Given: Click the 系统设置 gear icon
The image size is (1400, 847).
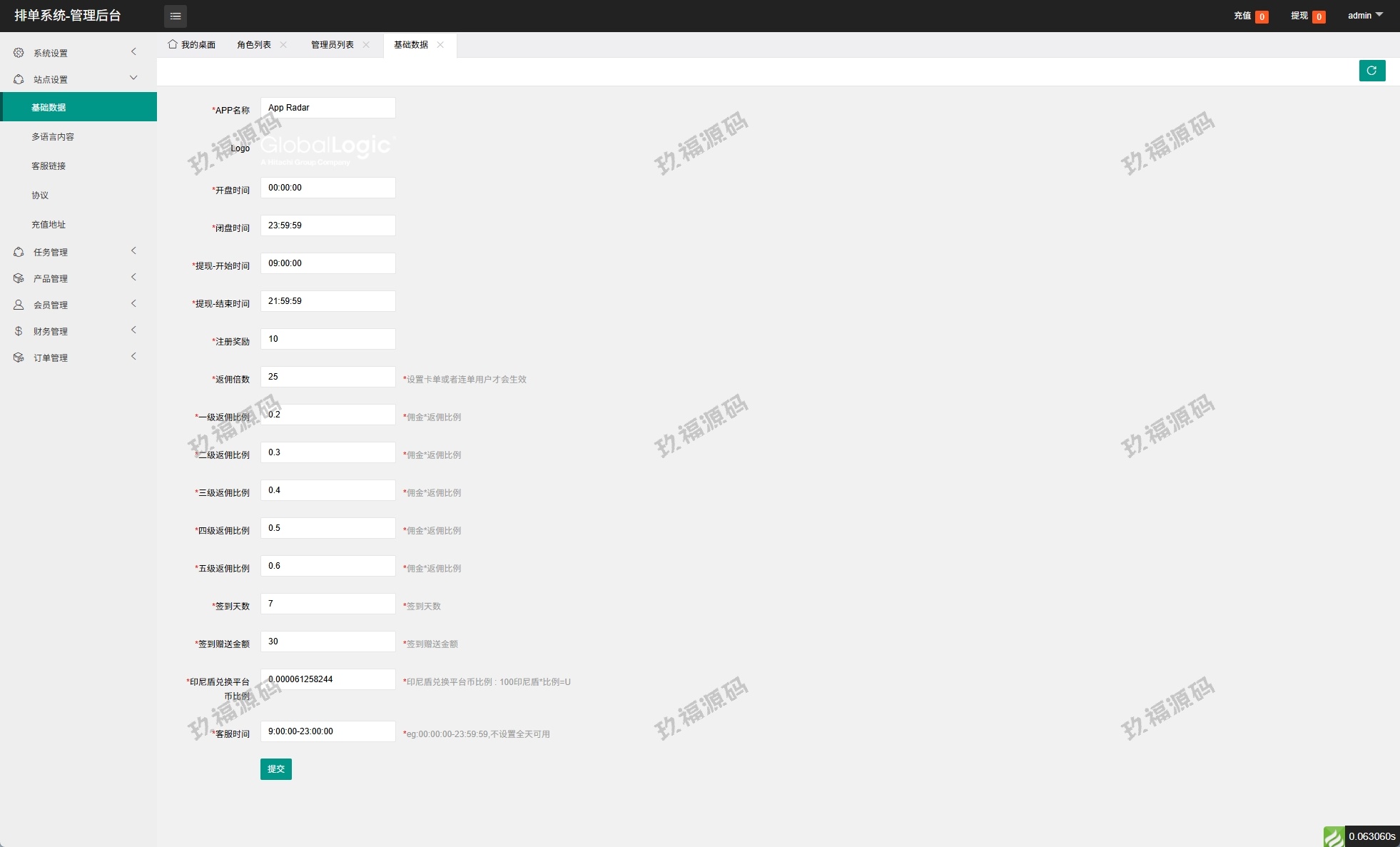Looking at the screenshot, I should (x=19, y=53).
